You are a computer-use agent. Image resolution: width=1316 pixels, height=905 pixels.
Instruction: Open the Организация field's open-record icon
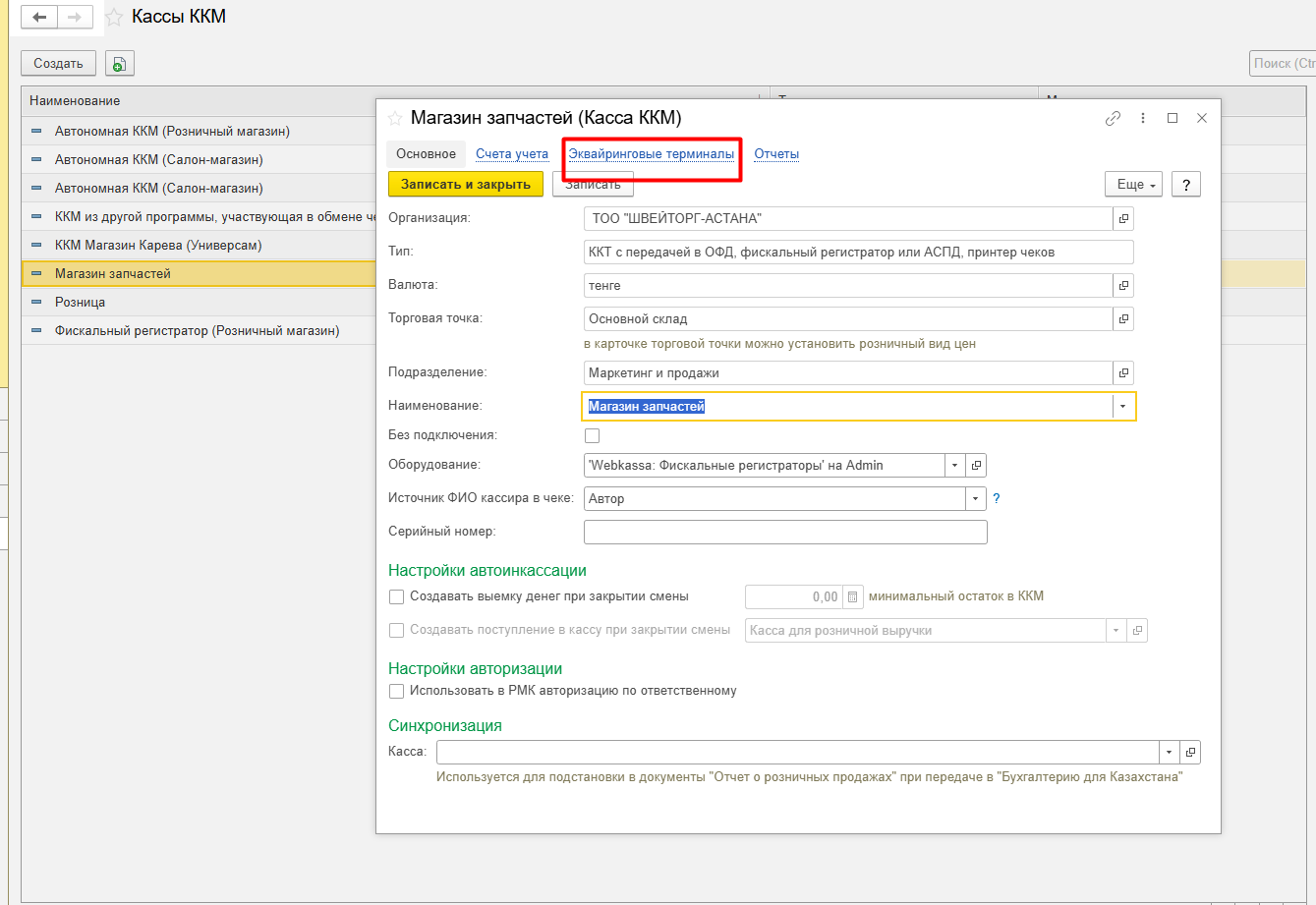(x=1124, y=218)
